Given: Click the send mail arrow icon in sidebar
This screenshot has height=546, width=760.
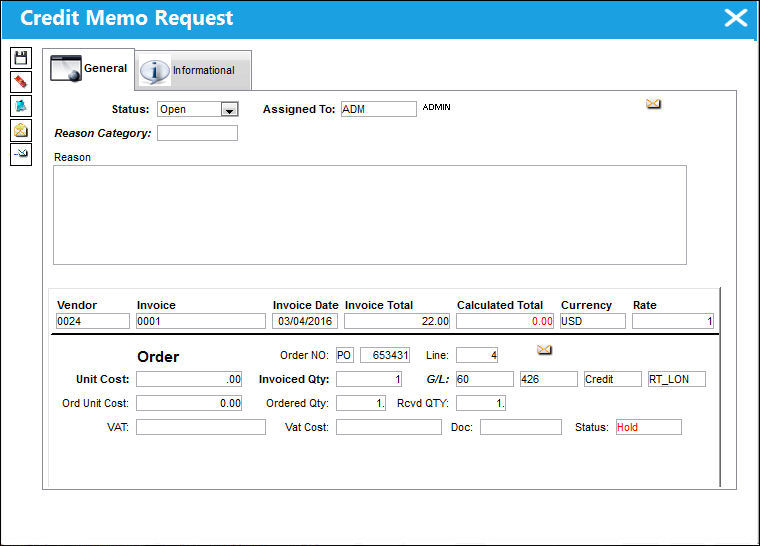Looking at the screenshot, I should pos(21,154).
